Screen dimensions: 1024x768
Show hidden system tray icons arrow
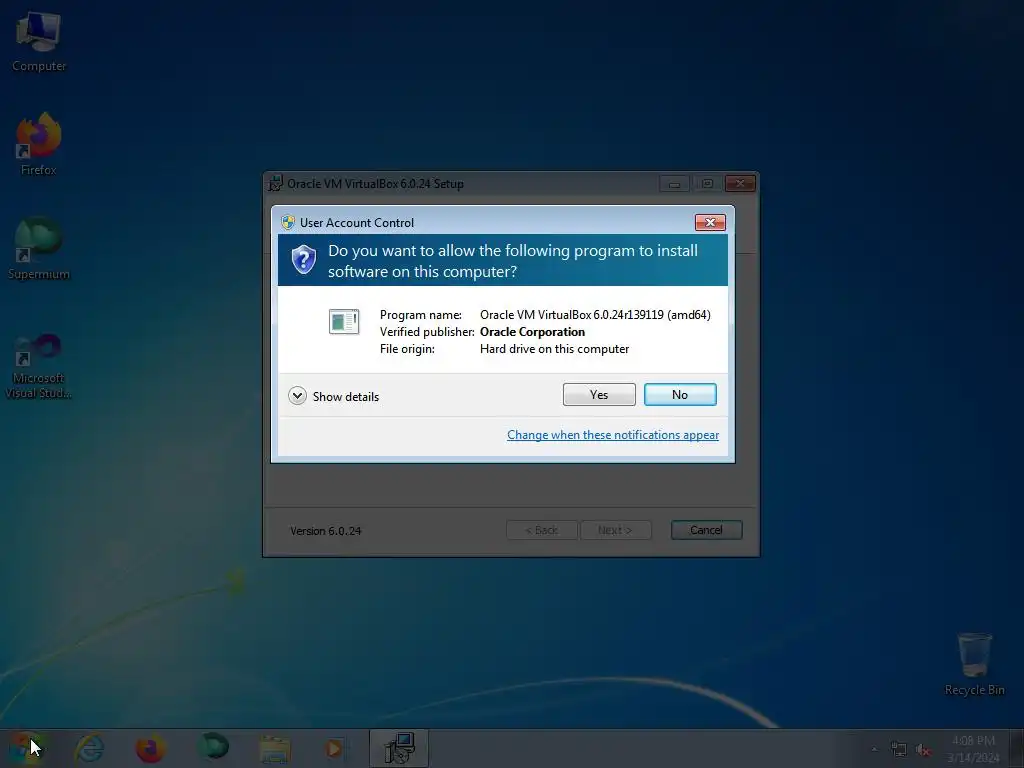(x=874, y=749)
